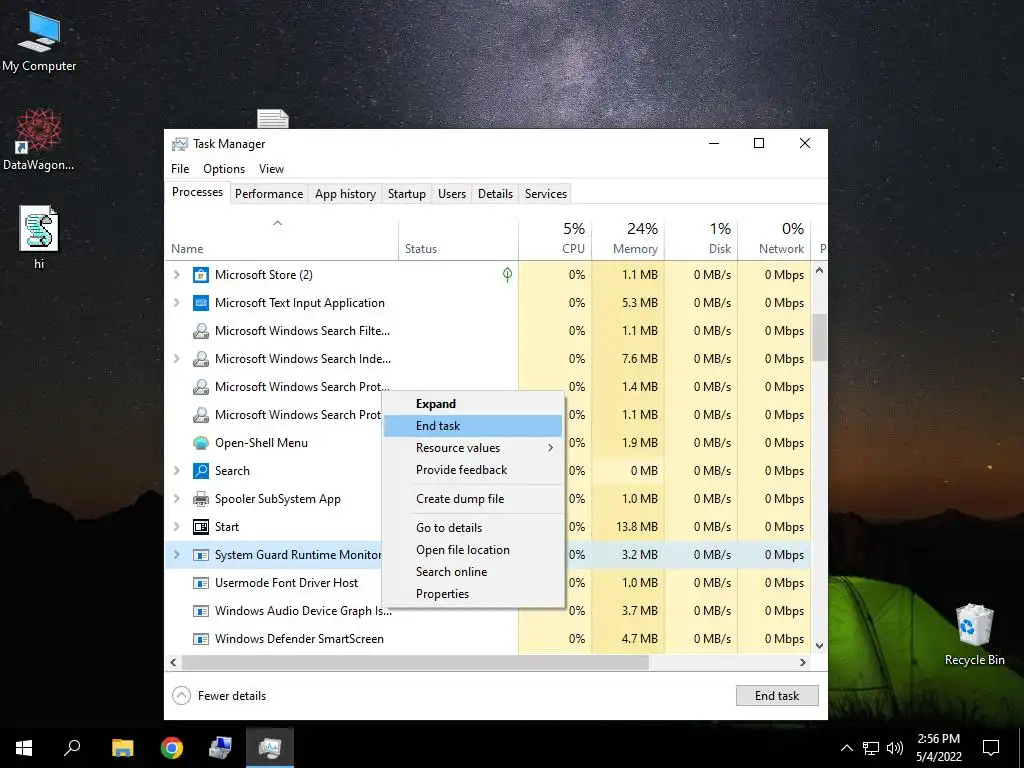Screen dimensions: 1024x768
Task: Click the Spooler SubSystem App printer icon
Action: 200,499
